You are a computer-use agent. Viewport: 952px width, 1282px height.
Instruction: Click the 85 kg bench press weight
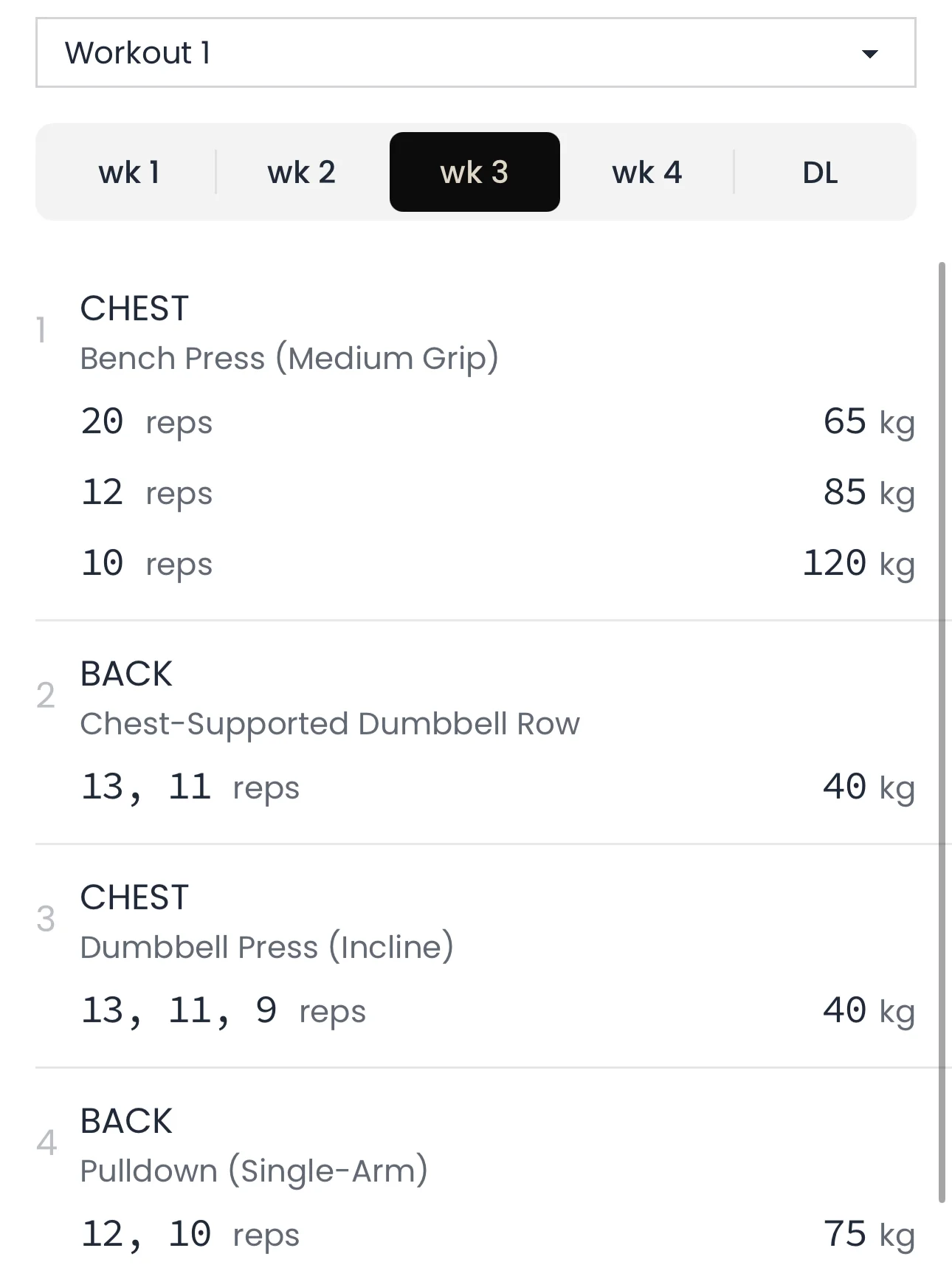tap(868, 493)
